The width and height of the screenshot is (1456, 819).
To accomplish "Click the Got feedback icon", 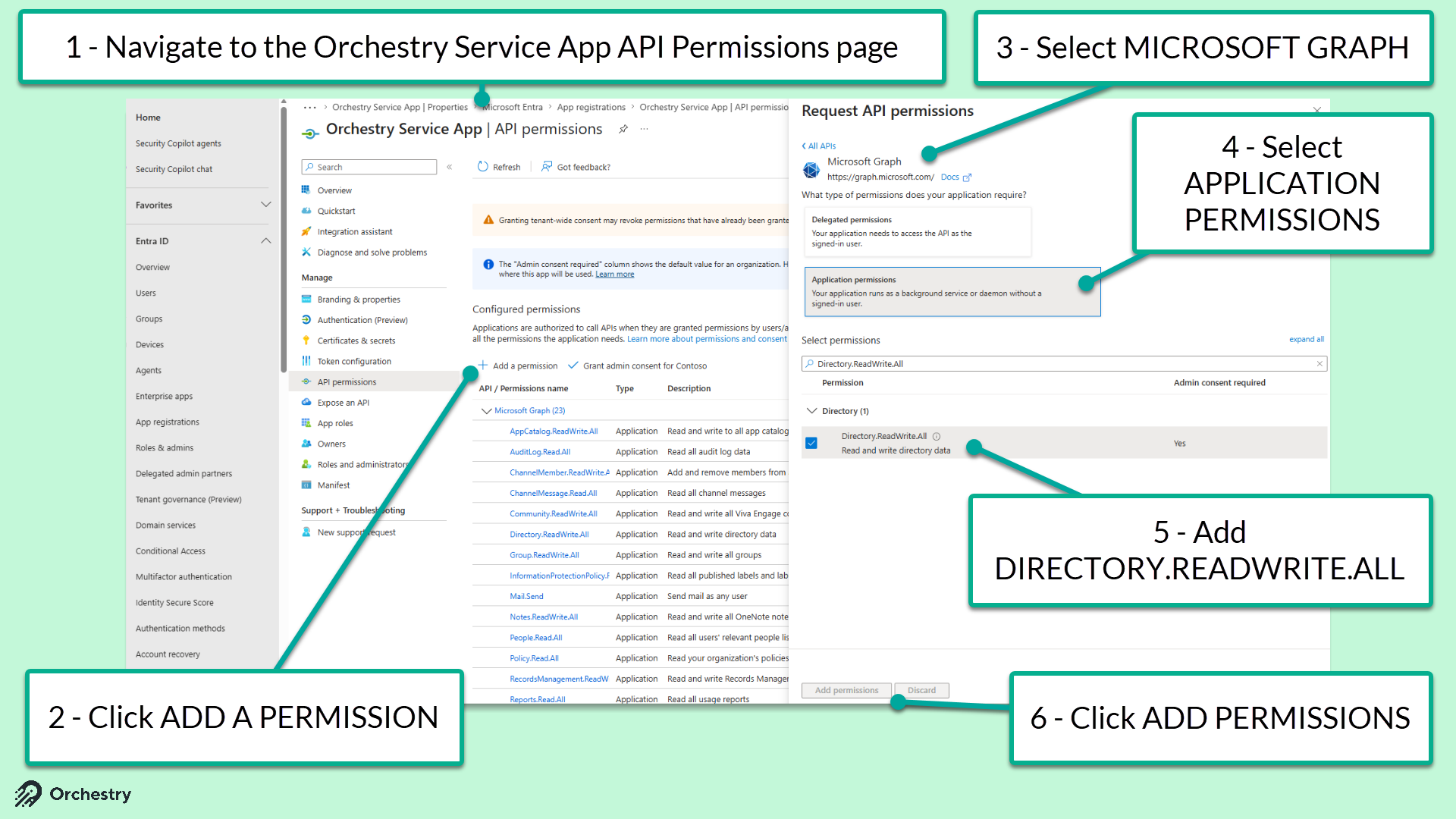I will coord(547,167).
